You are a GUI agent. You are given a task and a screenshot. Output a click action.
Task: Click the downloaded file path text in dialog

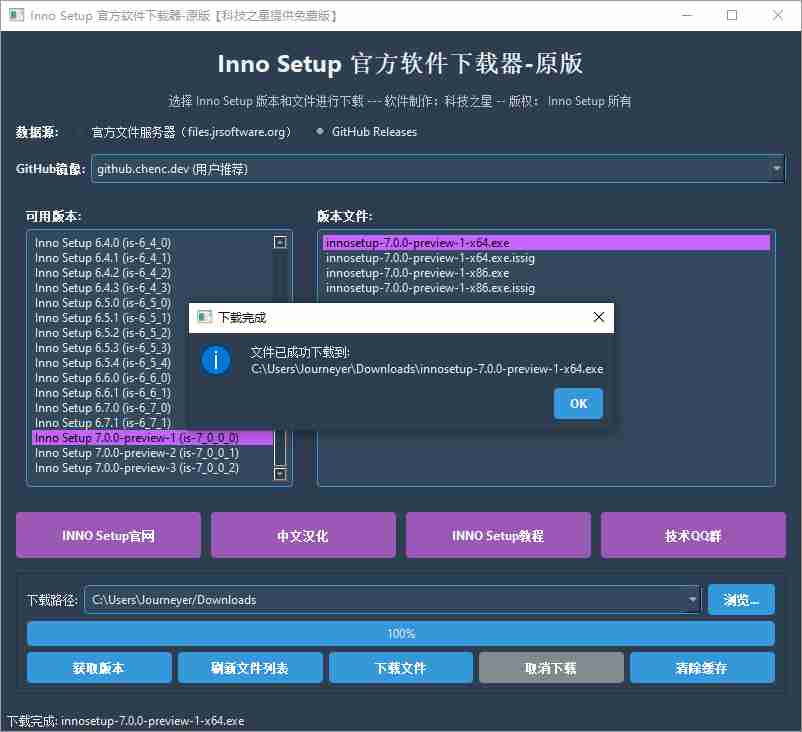pos(427,369)
